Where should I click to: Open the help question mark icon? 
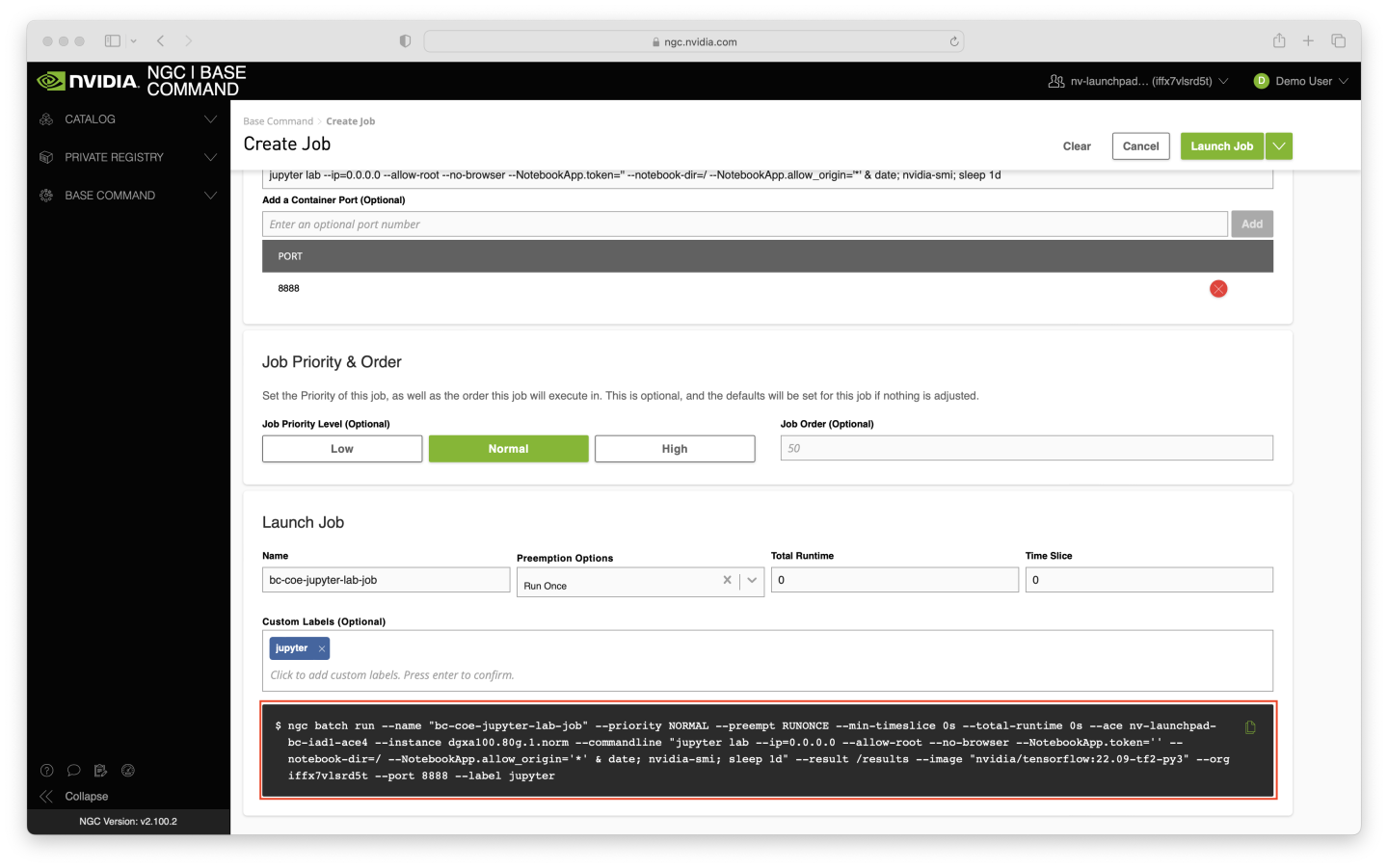[46, 770]
